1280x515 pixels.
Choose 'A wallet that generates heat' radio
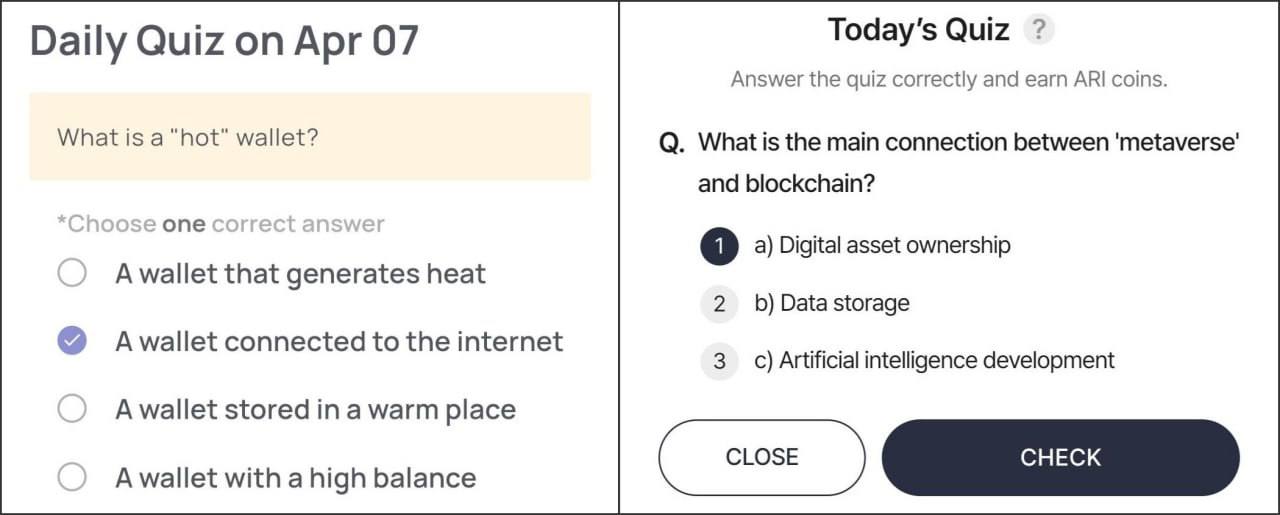pyautogui.click(x=72, y=273)
